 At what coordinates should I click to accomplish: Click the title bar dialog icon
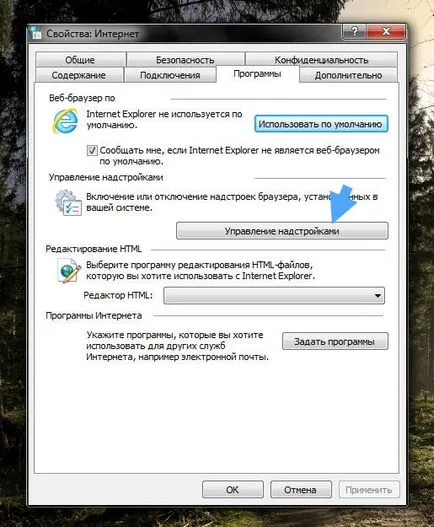pos(36,33)
